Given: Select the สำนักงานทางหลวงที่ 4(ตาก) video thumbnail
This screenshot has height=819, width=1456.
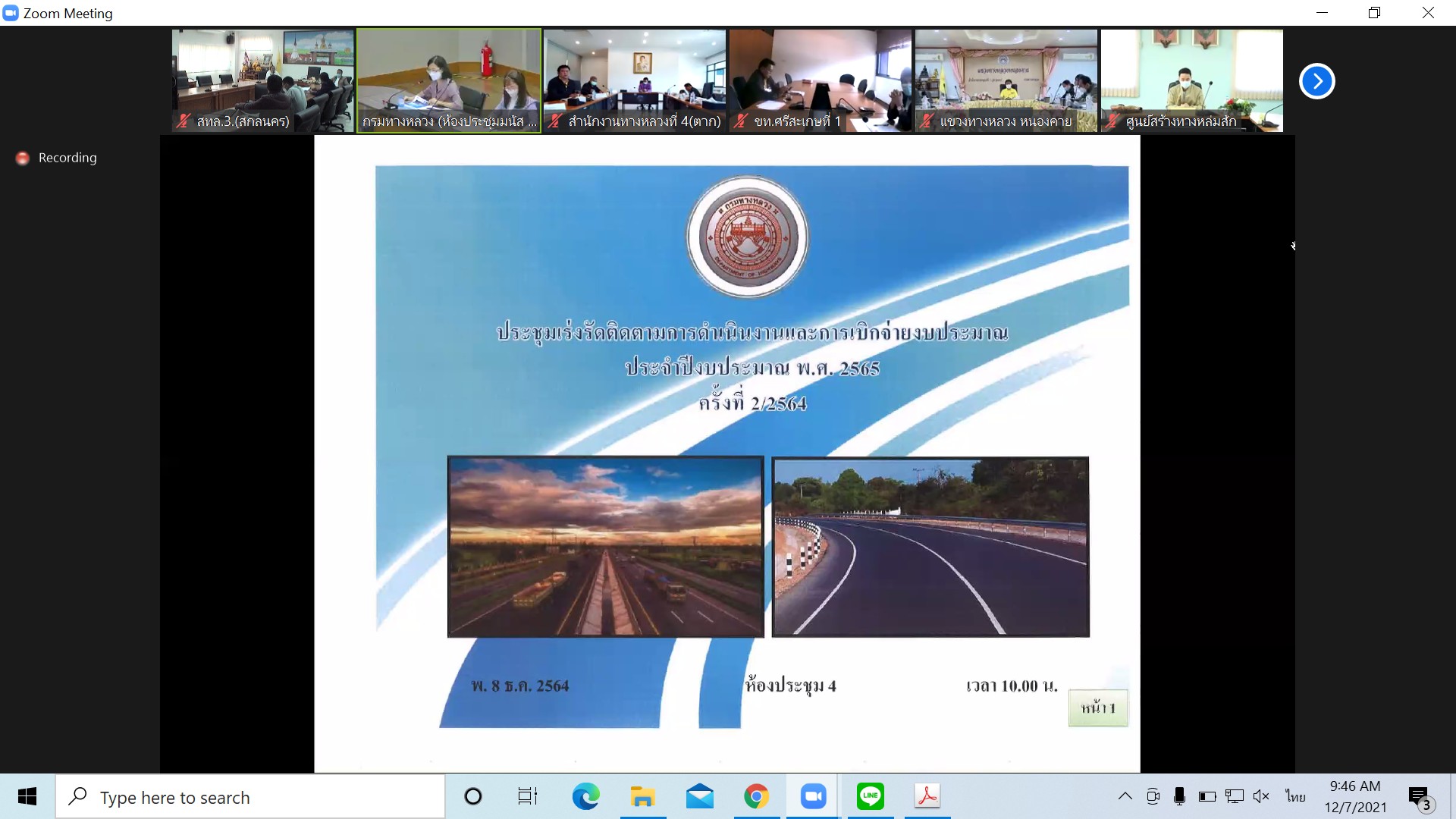Looking at the screenshot, I should click(x=634, y=80).
